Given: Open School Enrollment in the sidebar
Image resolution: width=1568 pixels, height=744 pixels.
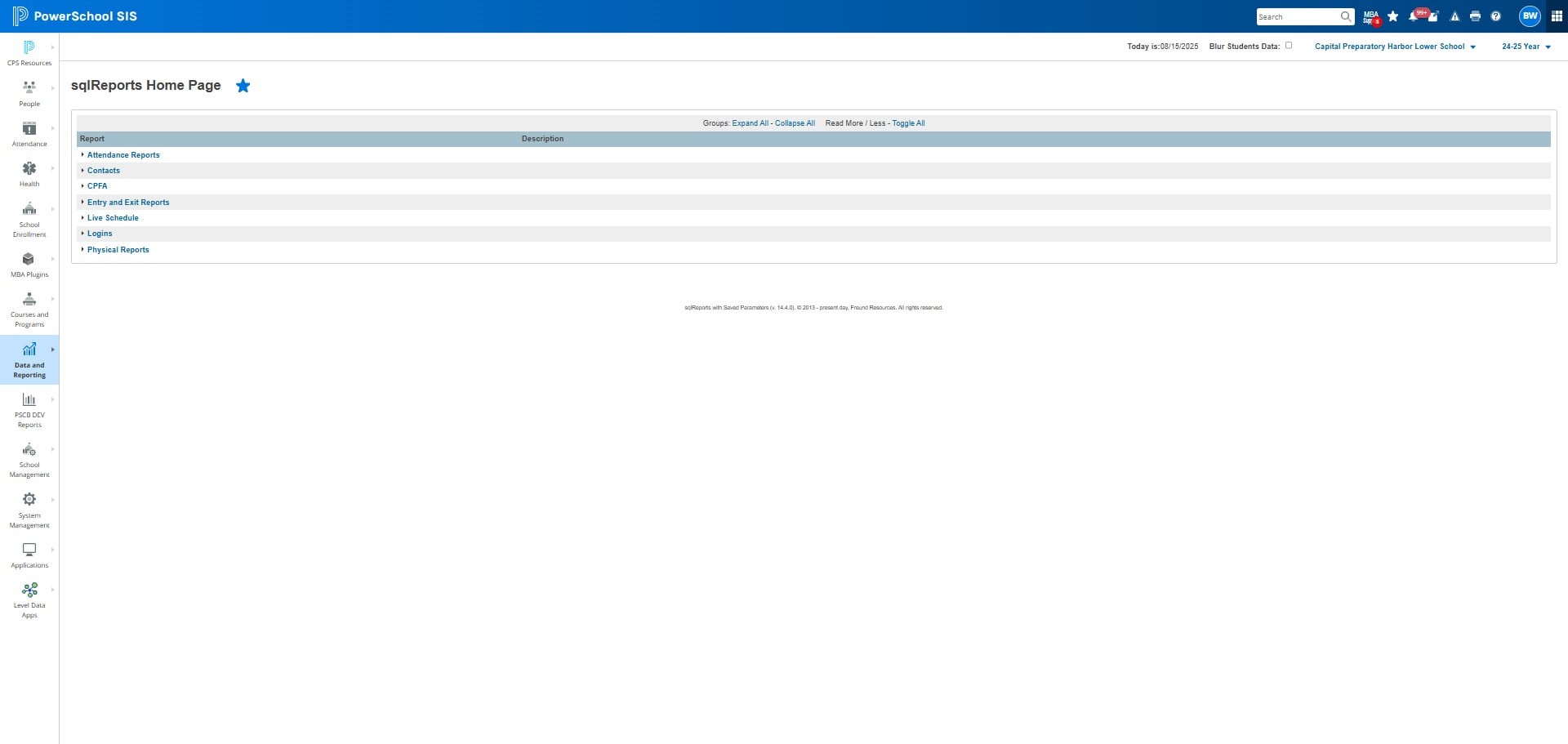Looking at the screenshot, I should click(x=29, y=220).
